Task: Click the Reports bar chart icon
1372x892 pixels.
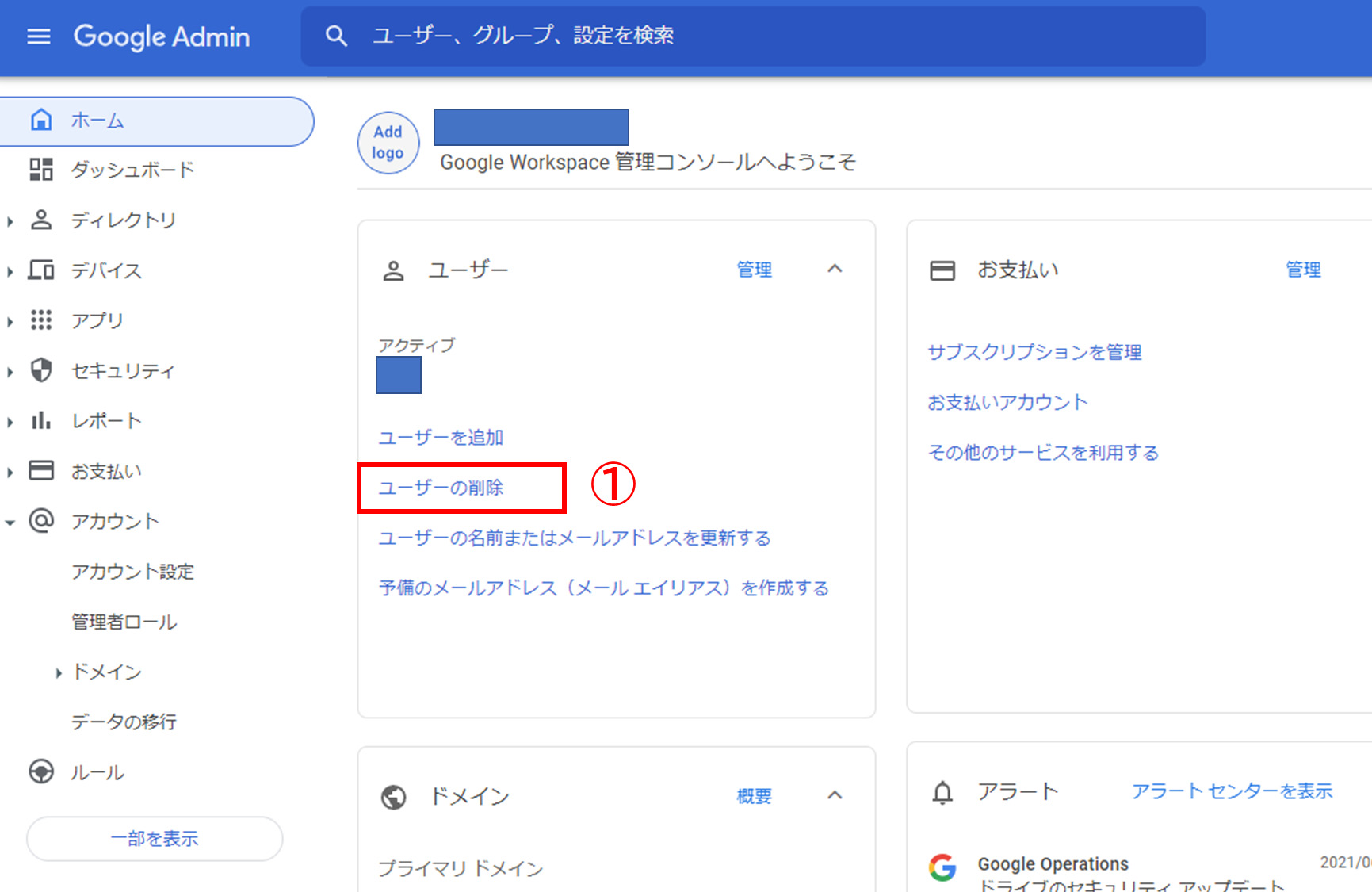Action: pos(41,420)
